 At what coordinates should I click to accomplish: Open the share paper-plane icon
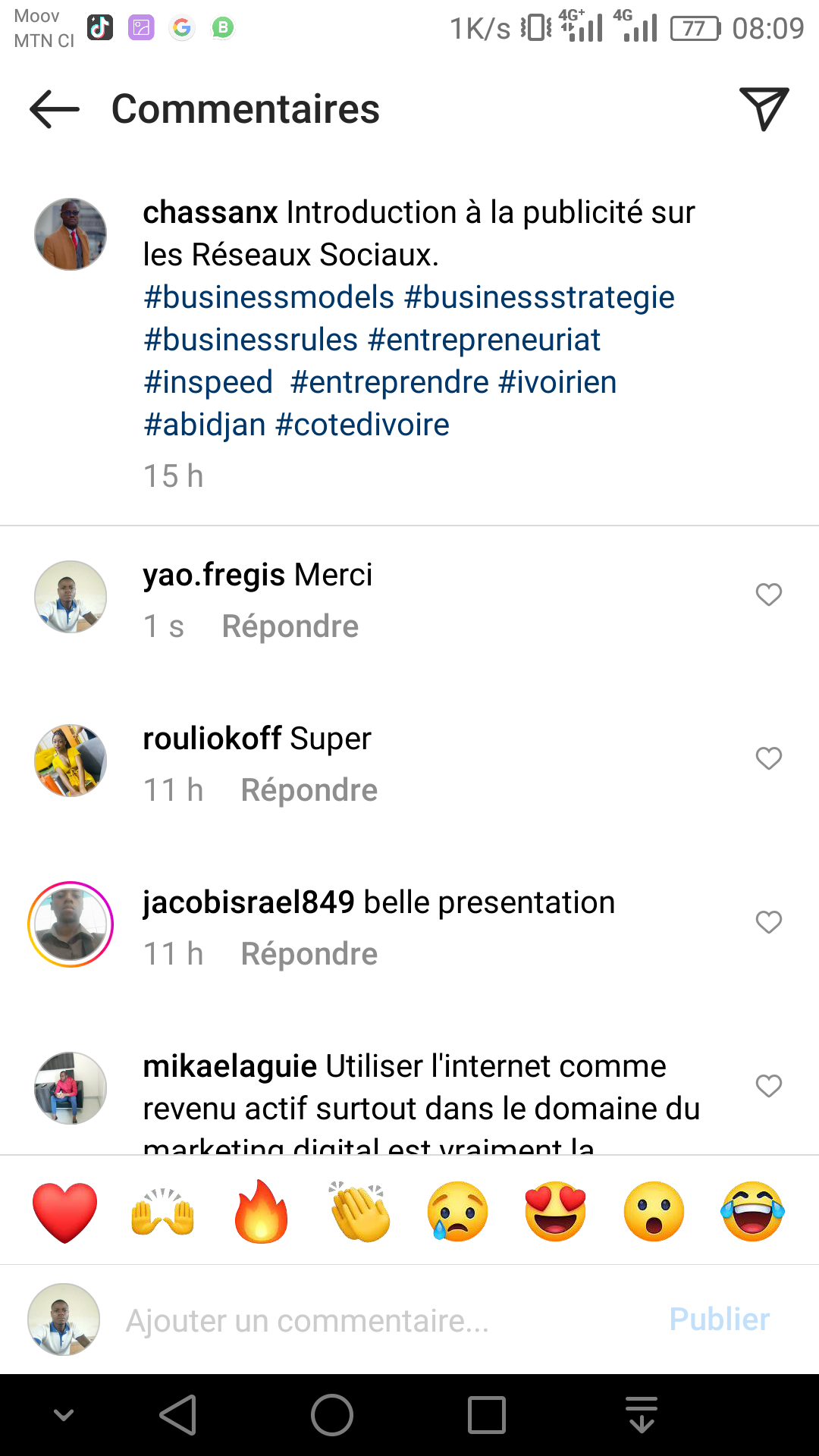tap(764, 109)
